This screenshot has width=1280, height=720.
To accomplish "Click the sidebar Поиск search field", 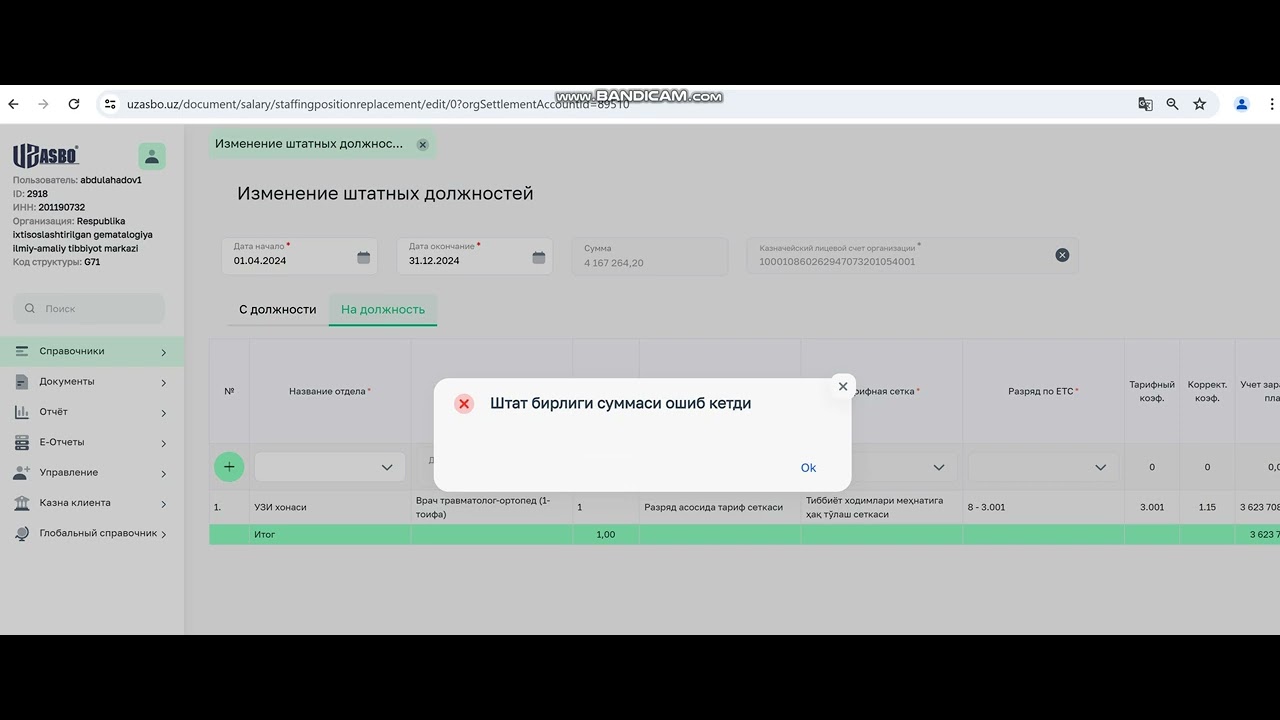I will coord(89,309).
